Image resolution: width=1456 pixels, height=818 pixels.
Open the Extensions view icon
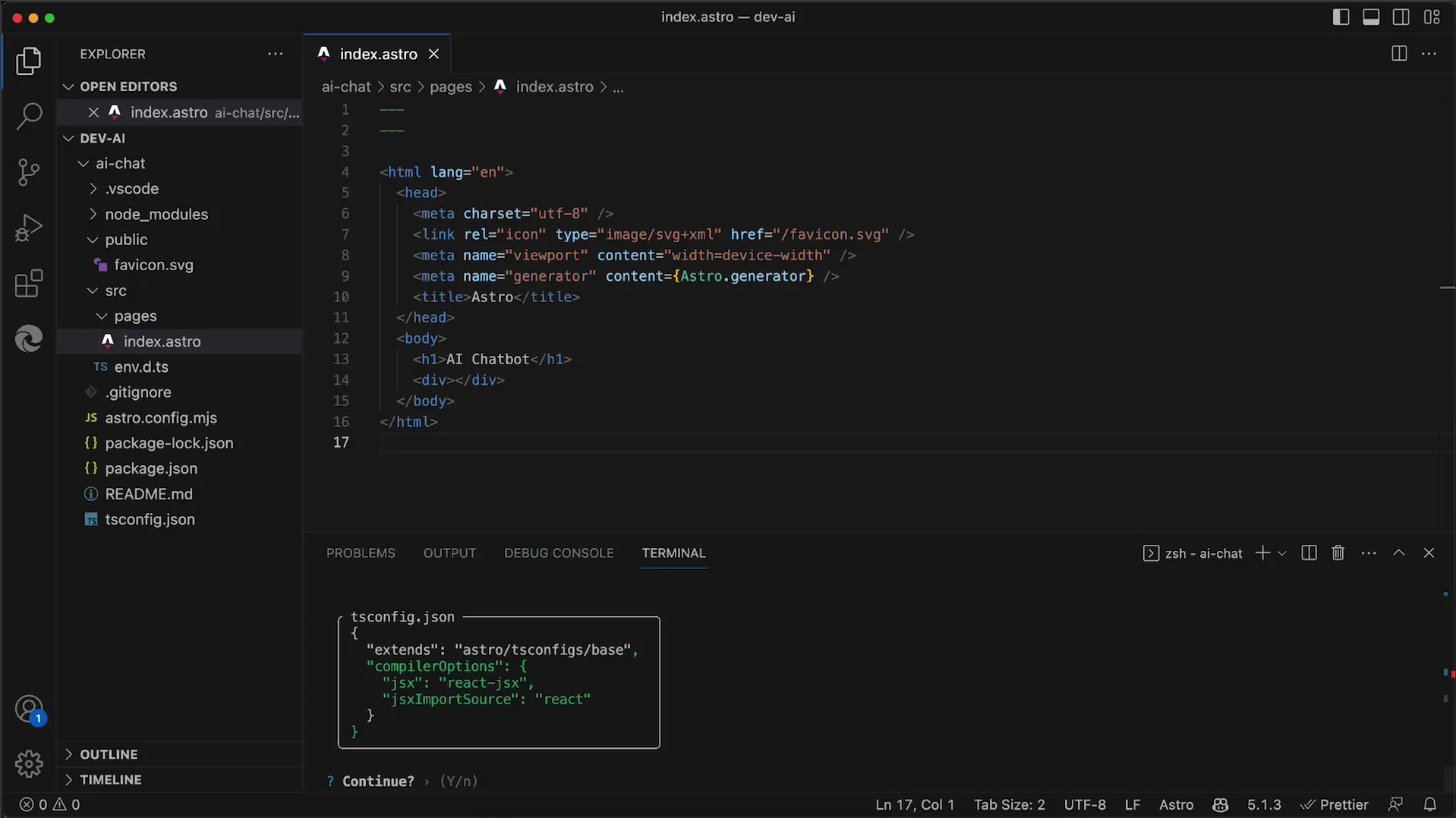point(29,284)
